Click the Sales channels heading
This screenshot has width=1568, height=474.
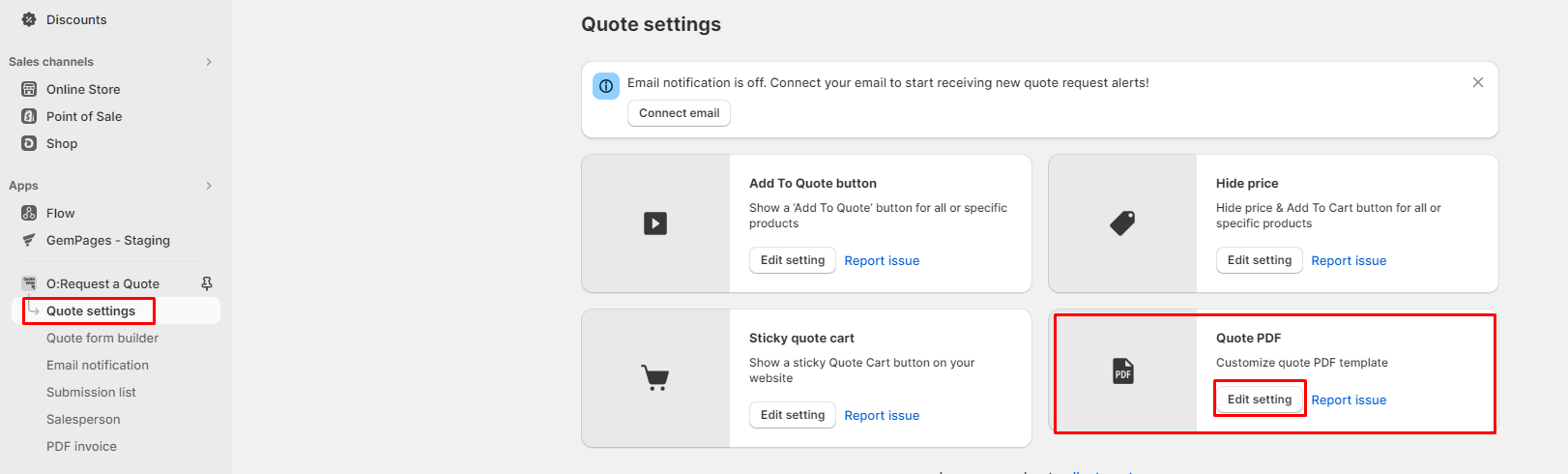point(51,62)
